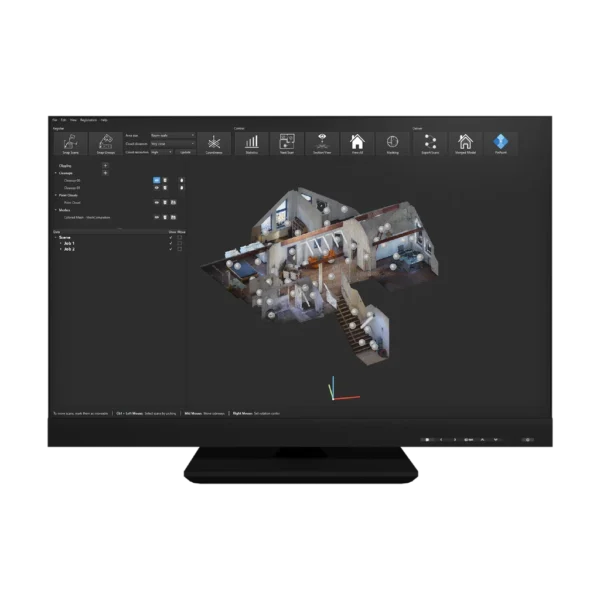Enable the Move checkbox for Scene
The image size is (600, 600).
[179, 238]
